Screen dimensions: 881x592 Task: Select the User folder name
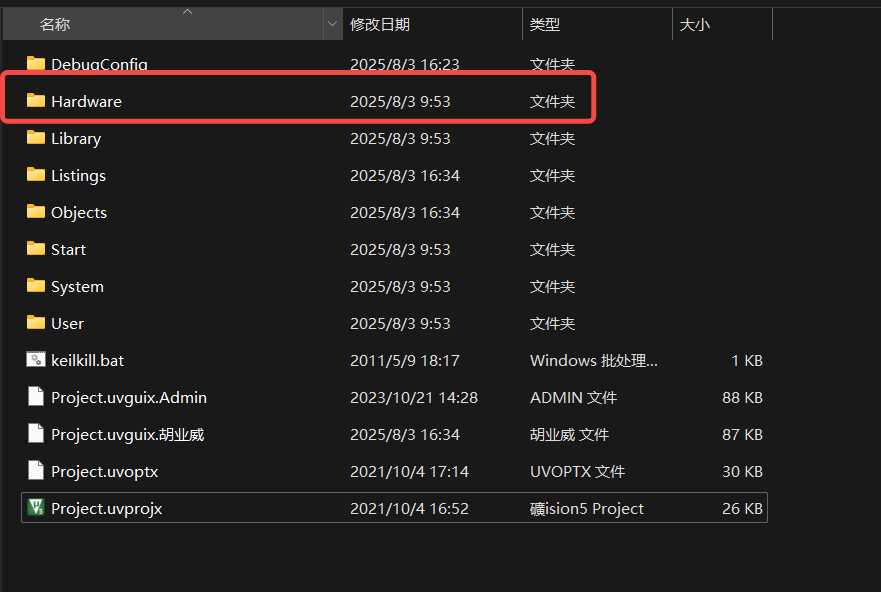point(67,324)
